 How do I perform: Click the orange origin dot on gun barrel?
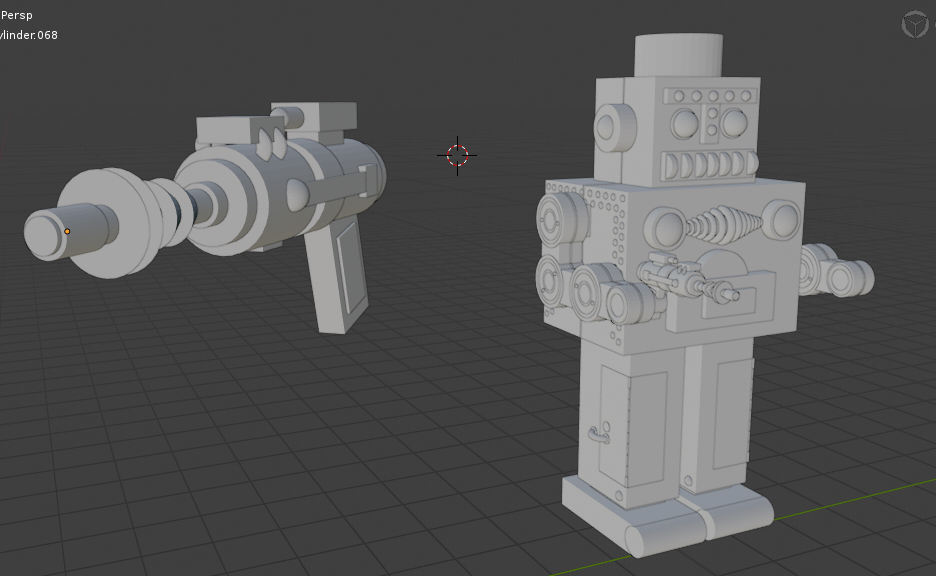67,231
